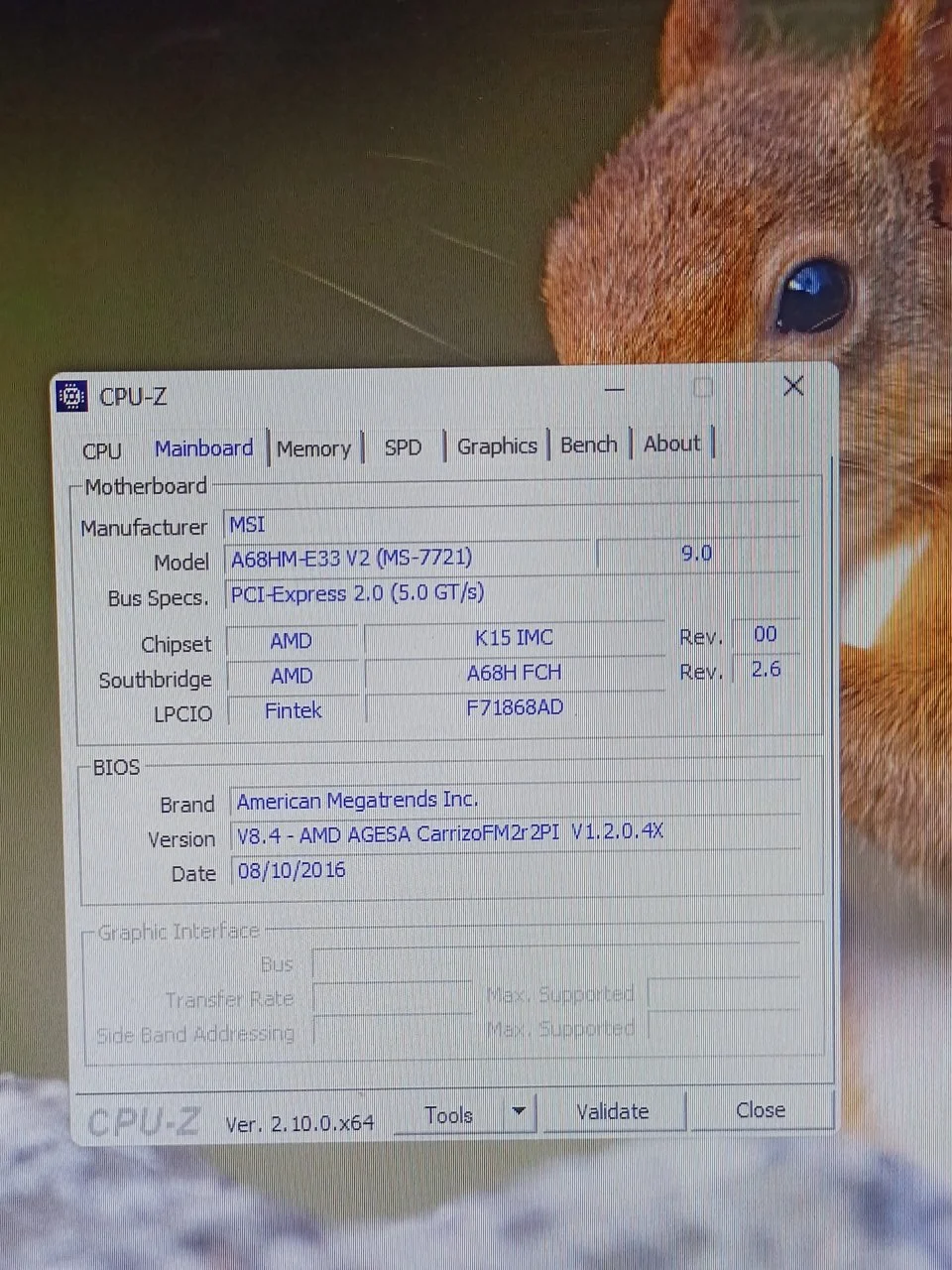Click the K15 IMC chipset value
This screenshot has width=952, height=1270.
(514, 638)
